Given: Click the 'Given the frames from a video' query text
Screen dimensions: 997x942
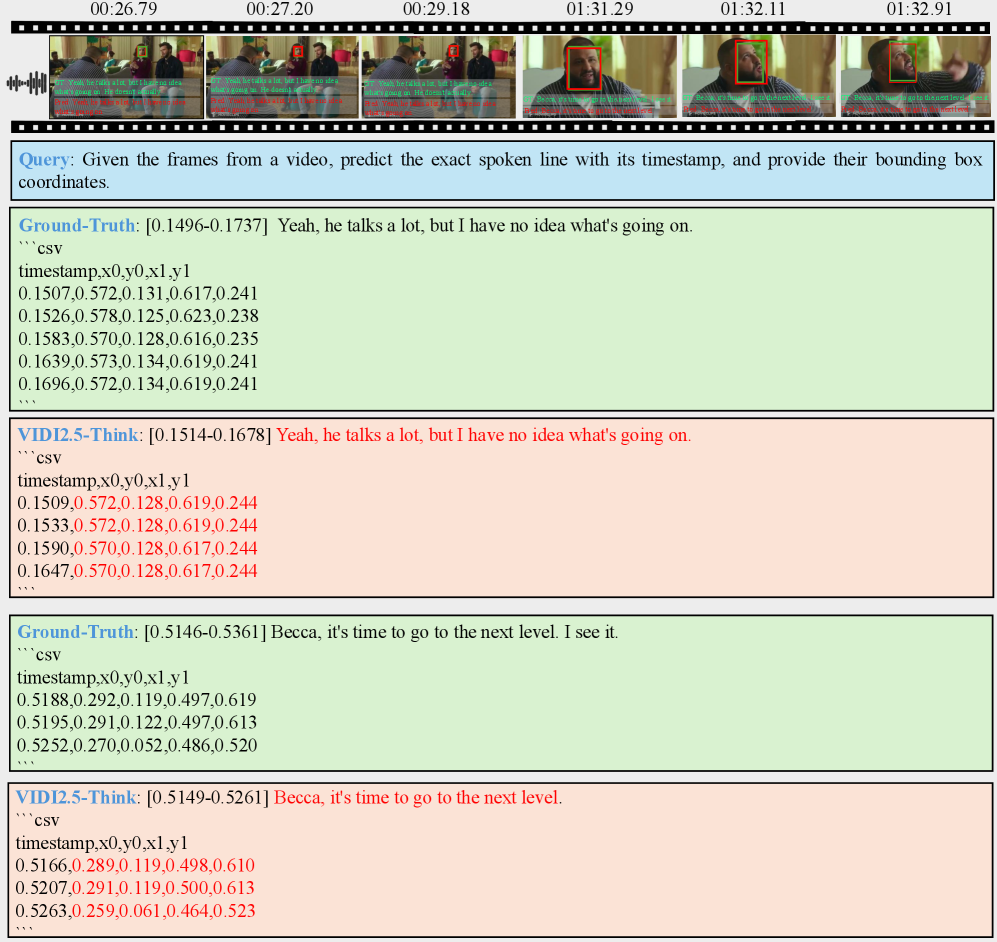Looking at the screenshot, I should (501, 170).
